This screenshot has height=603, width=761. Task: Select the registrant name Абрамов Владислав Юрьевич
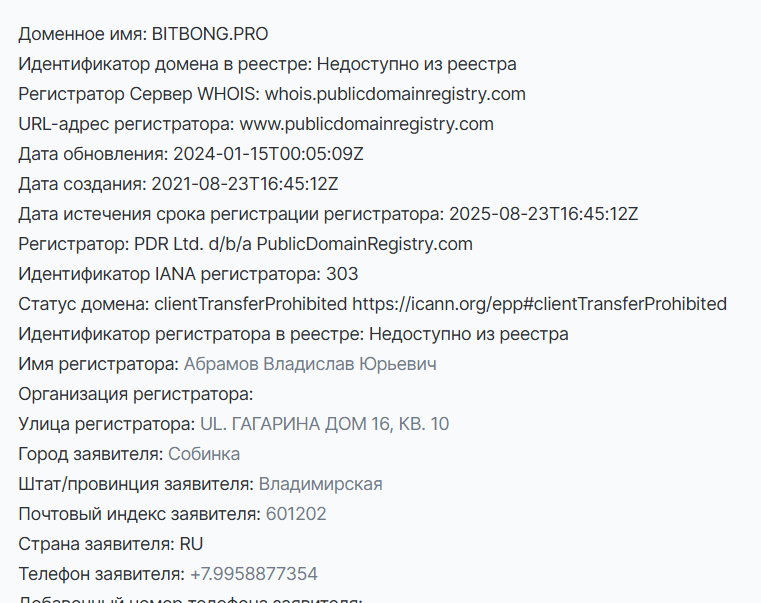tap(310, 364)
